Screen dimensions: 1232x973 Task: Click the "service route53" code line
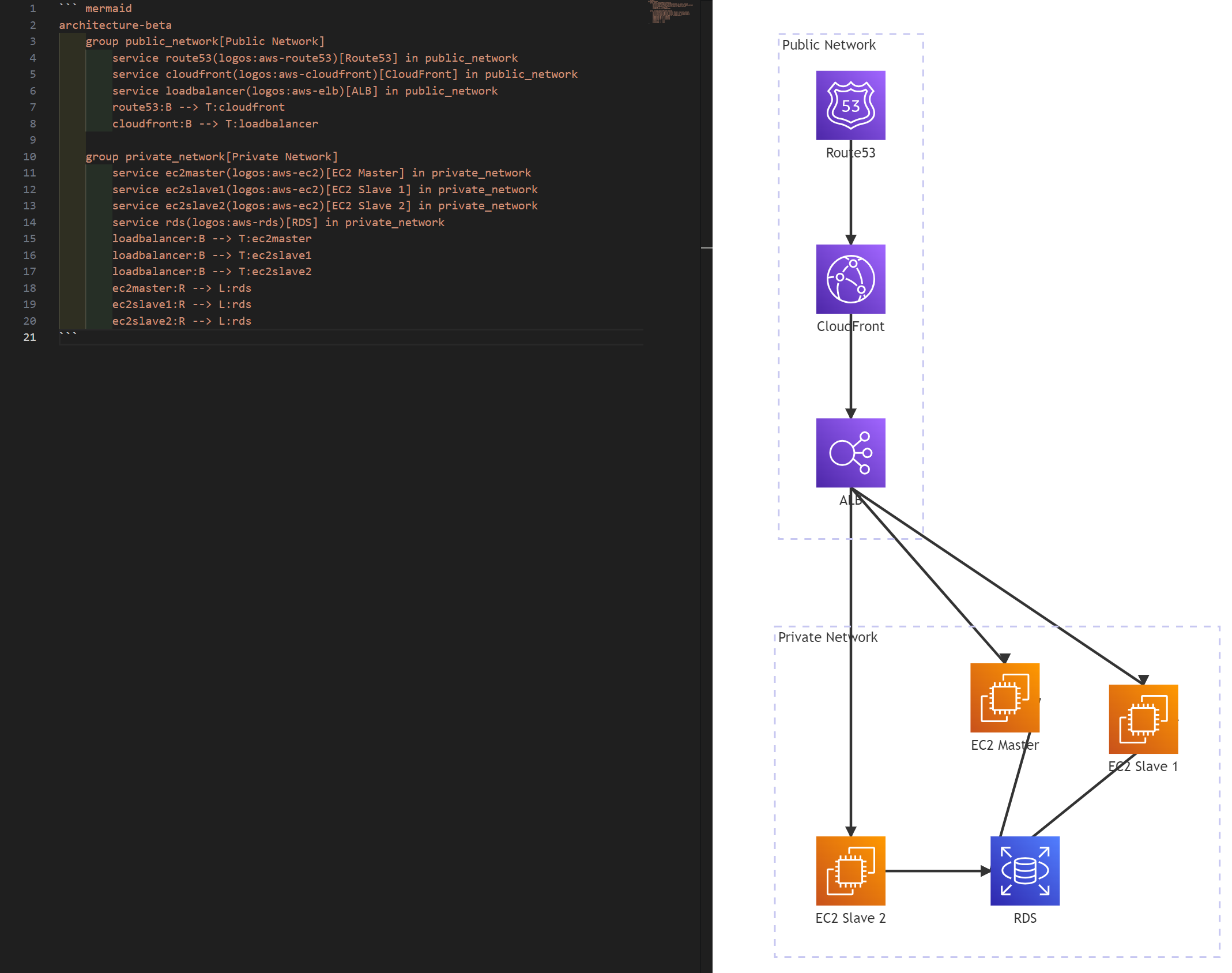[315, 58]
